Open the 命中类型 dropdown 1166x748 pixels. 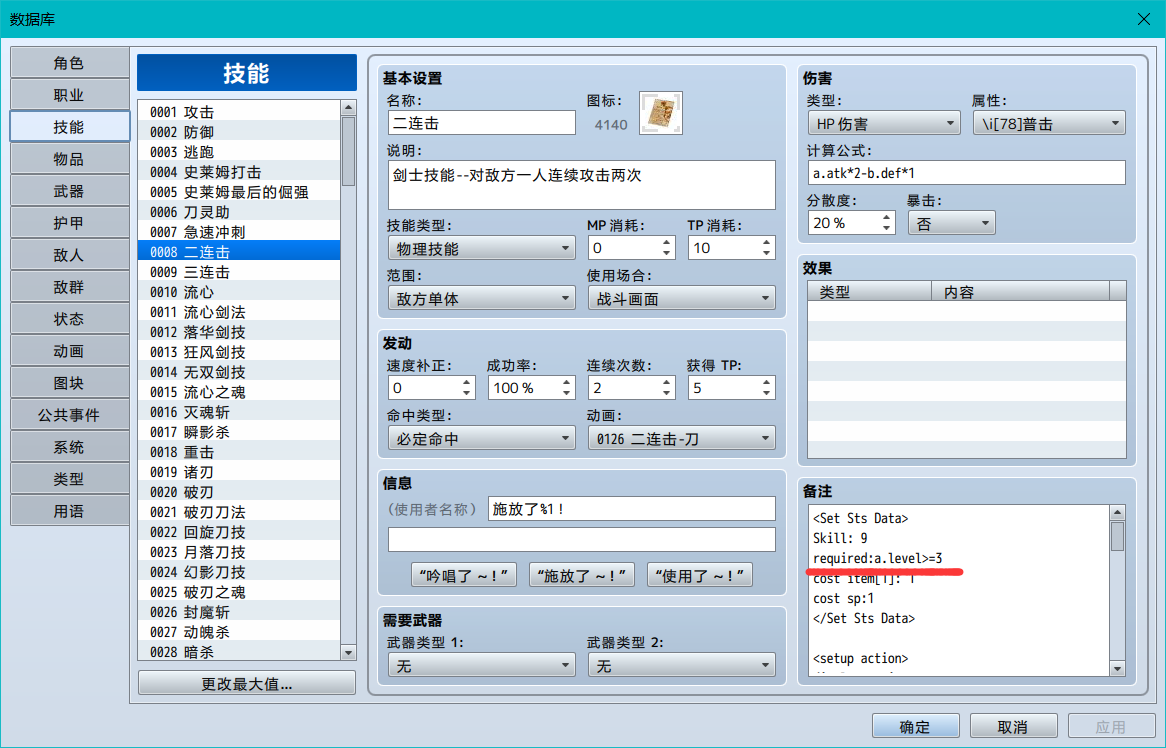(482, 439)
